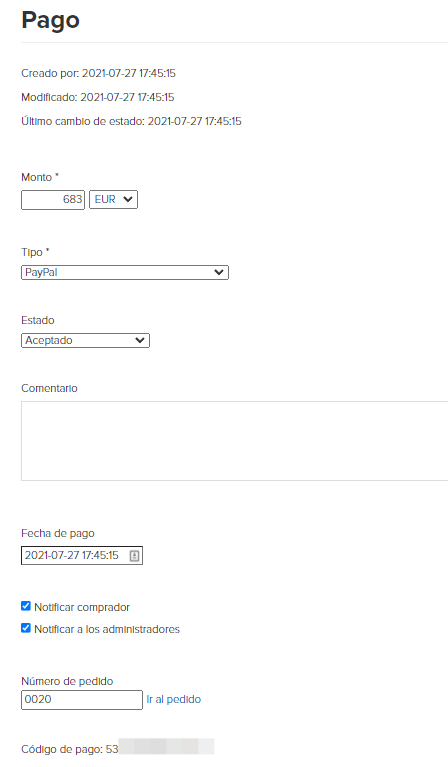
Task: Click the Fecha de pago date field
Action: [82, 556]
